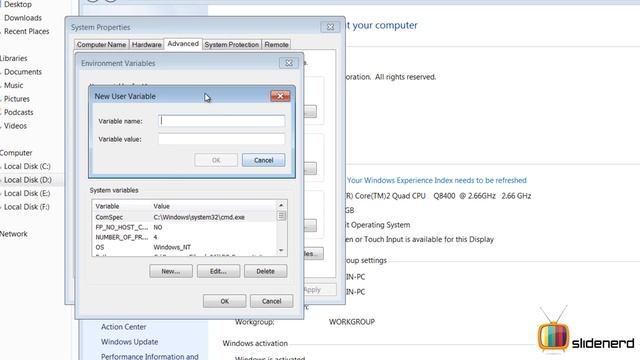Select Computer in the navigation pane
Viewport: 640px width, 360px height.
(16, 153)
